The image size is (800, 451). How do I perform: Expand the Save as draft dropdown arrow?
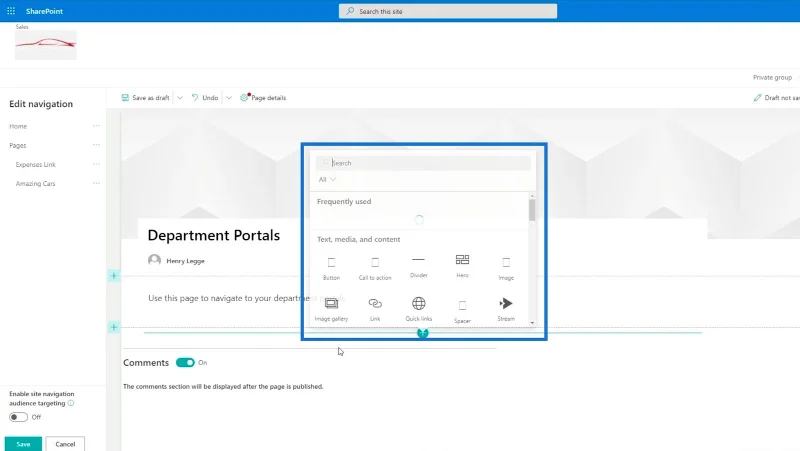point(180,97)
